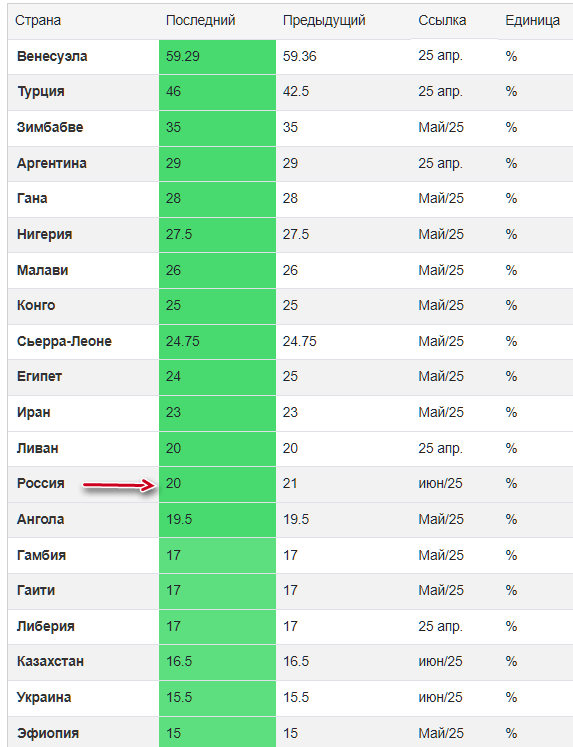Open the Украина country link

pos(44,697)
